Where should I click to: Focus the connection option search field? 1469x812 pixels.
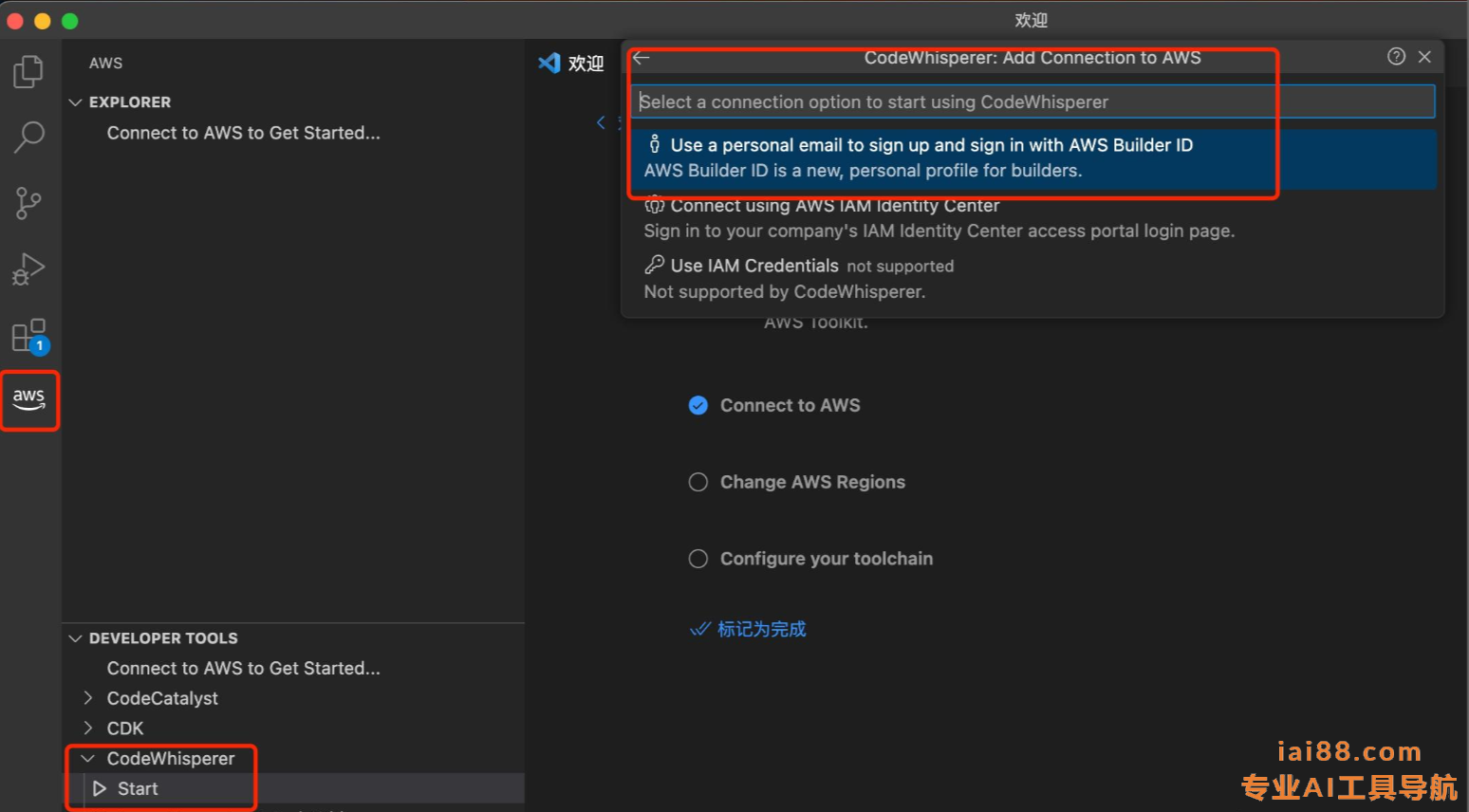point(1032,101)
